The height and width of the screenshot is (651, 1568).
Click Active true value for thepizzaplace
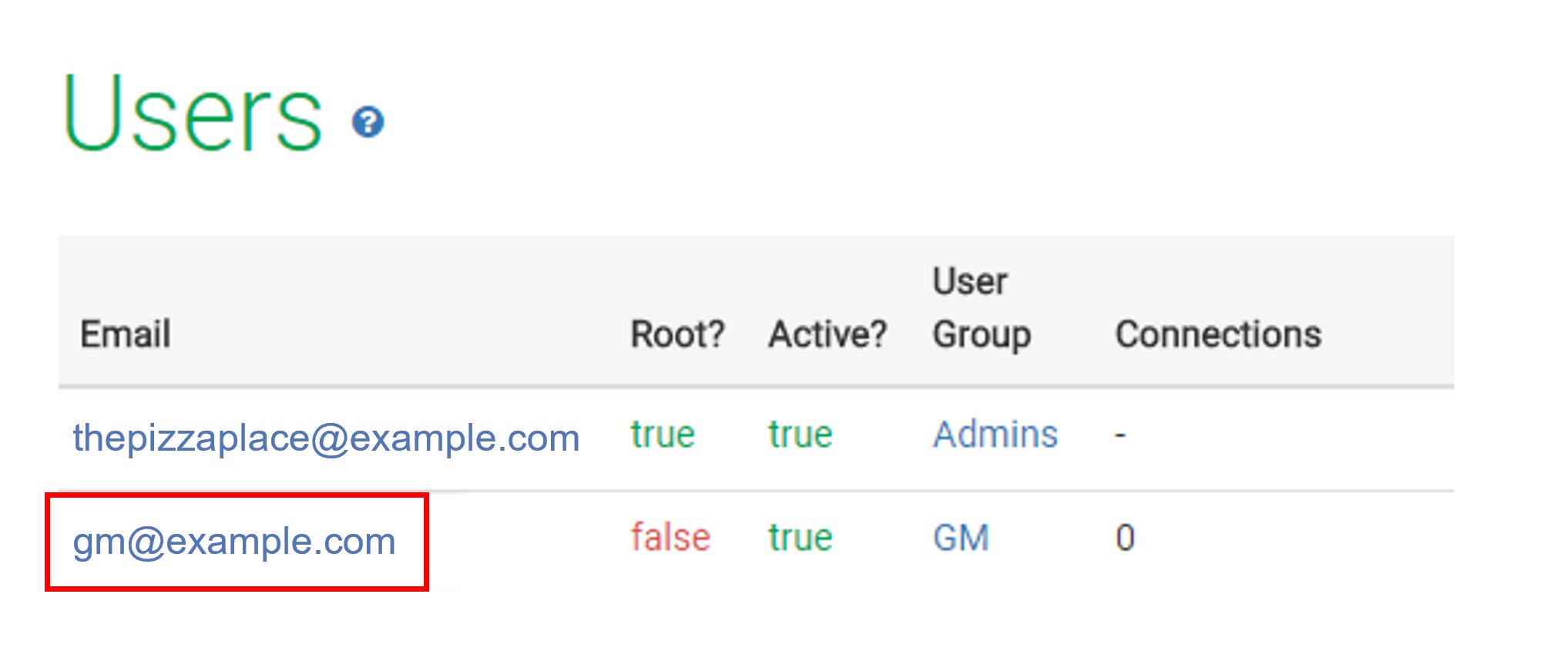(x=801, y=435)
